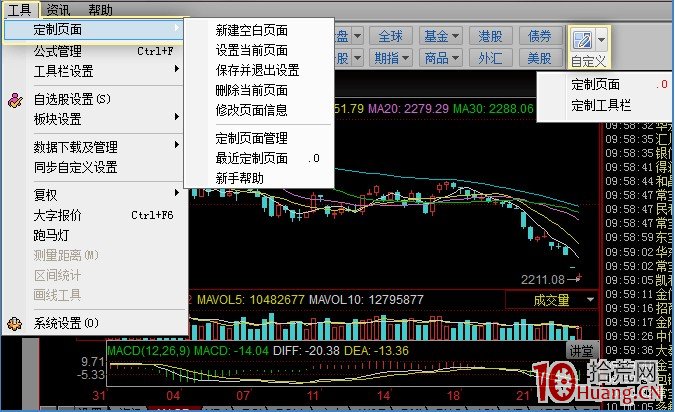Open the 工具 menu in the menu bar
675x412 pixels.
pos(20,9)
